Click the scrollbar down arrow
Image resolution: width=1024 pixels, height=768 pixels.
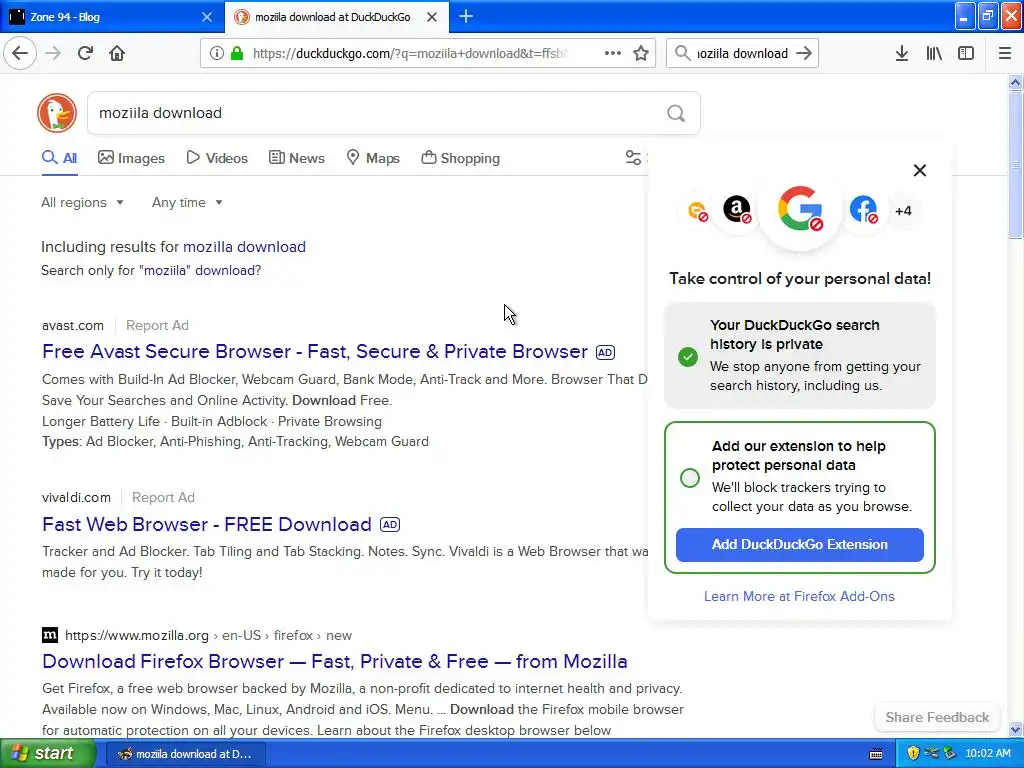[1016, 729]
